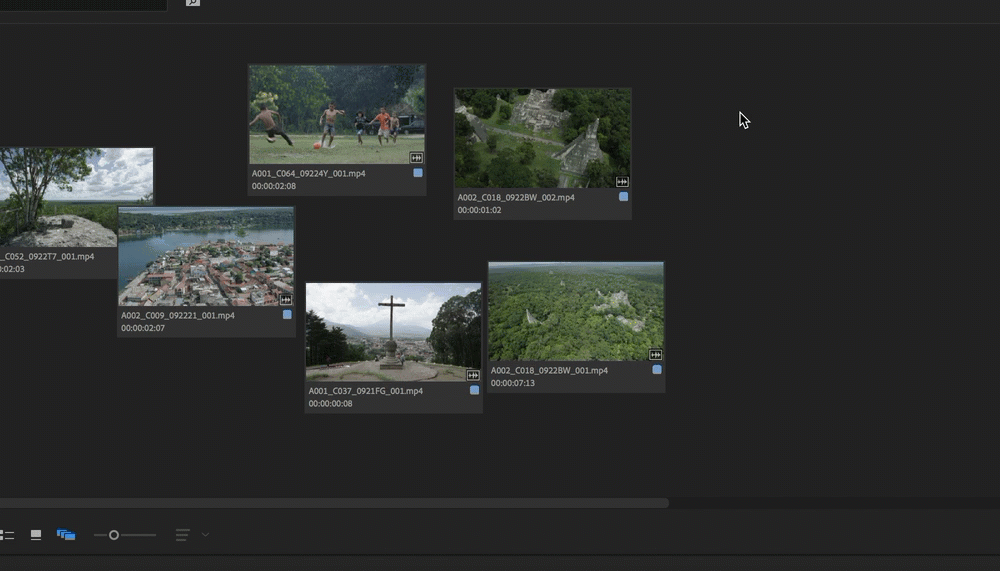Click the Sort Icons button
Screen dimensions: 1000x571
(x=182, y=535)
